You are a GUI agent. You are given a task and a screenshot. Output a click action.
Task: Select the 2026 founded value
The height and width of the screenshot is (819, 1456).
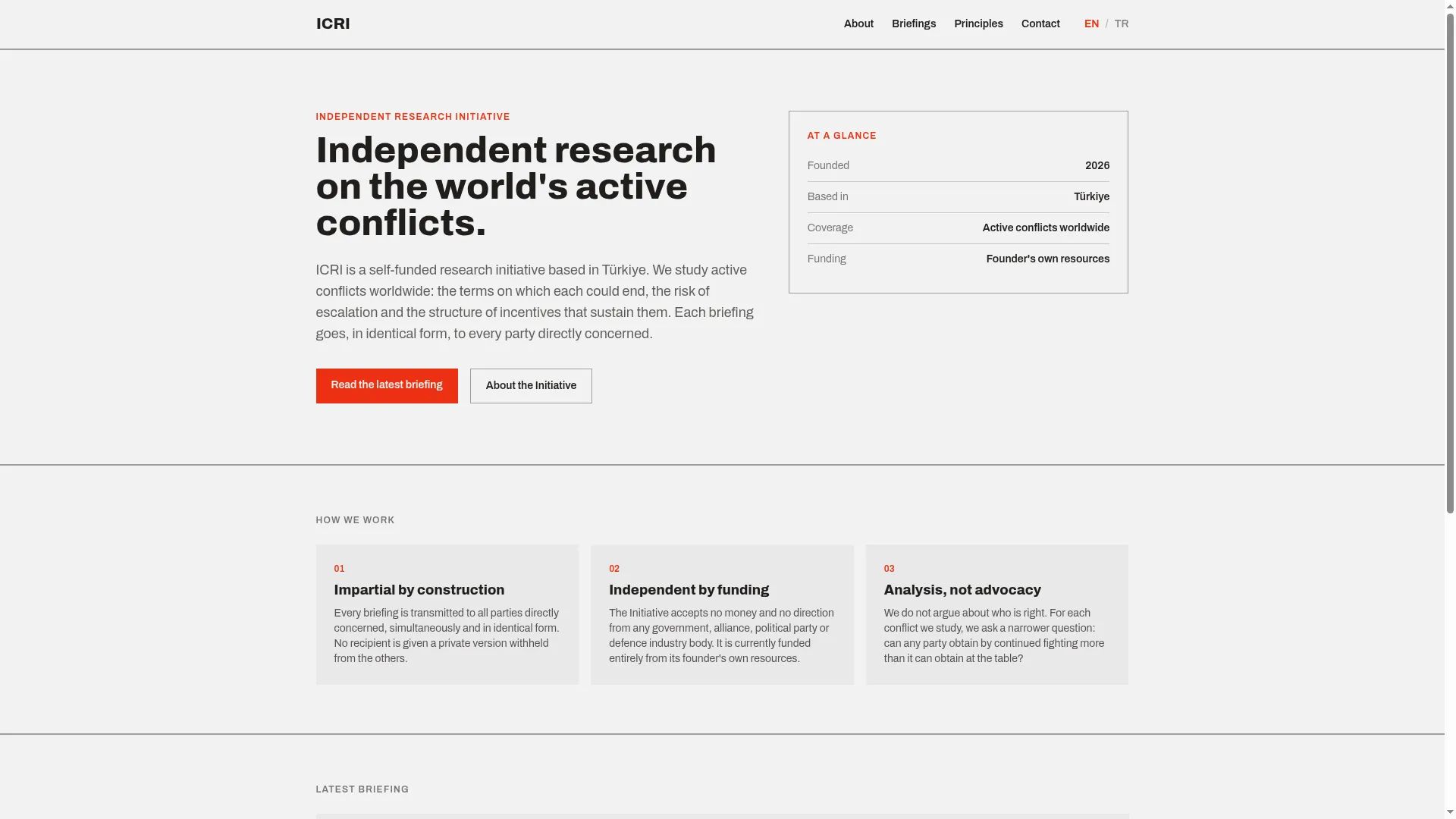(x=1097, y=166)
